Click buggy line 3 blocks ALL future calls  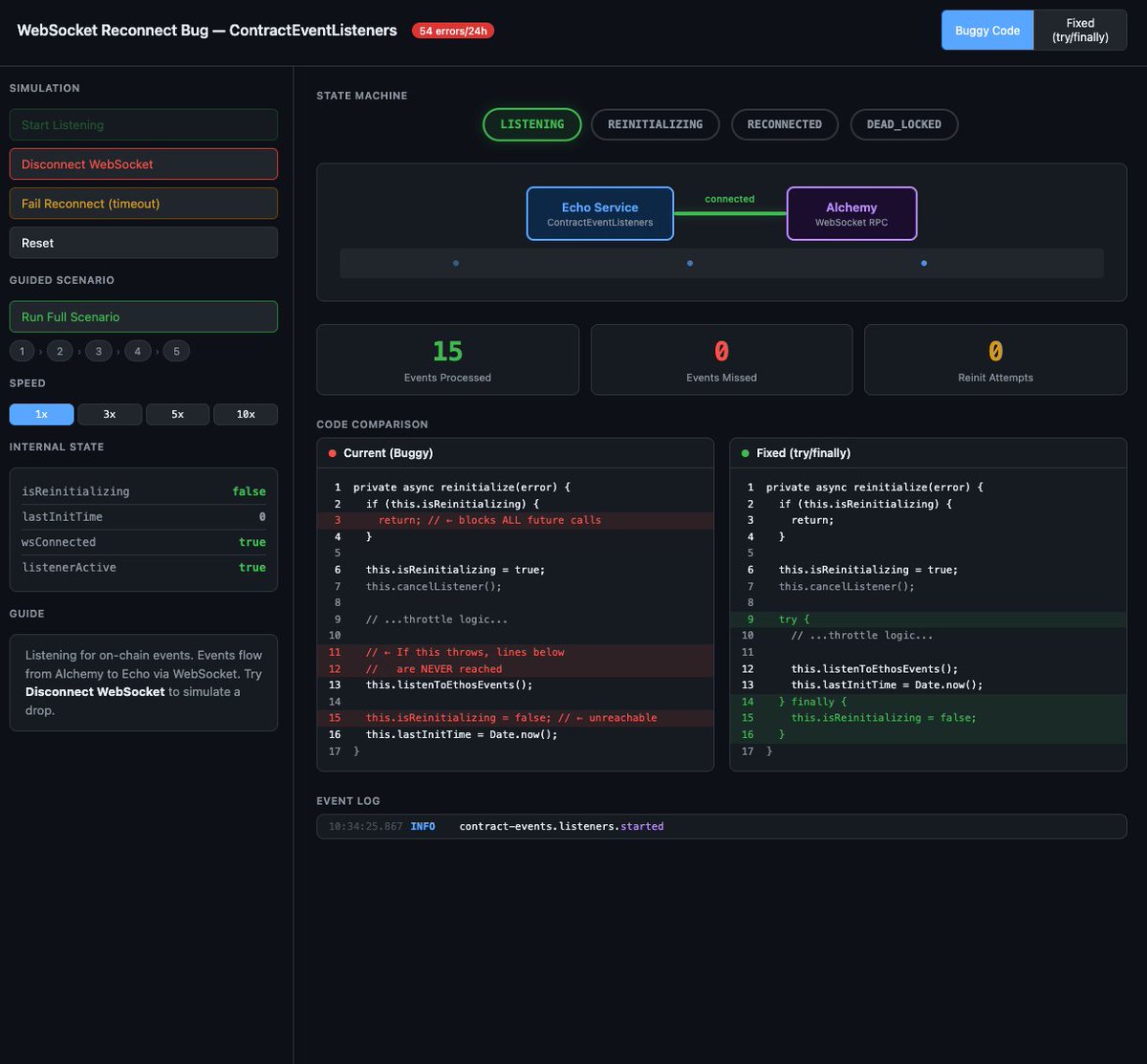[515, 520]
